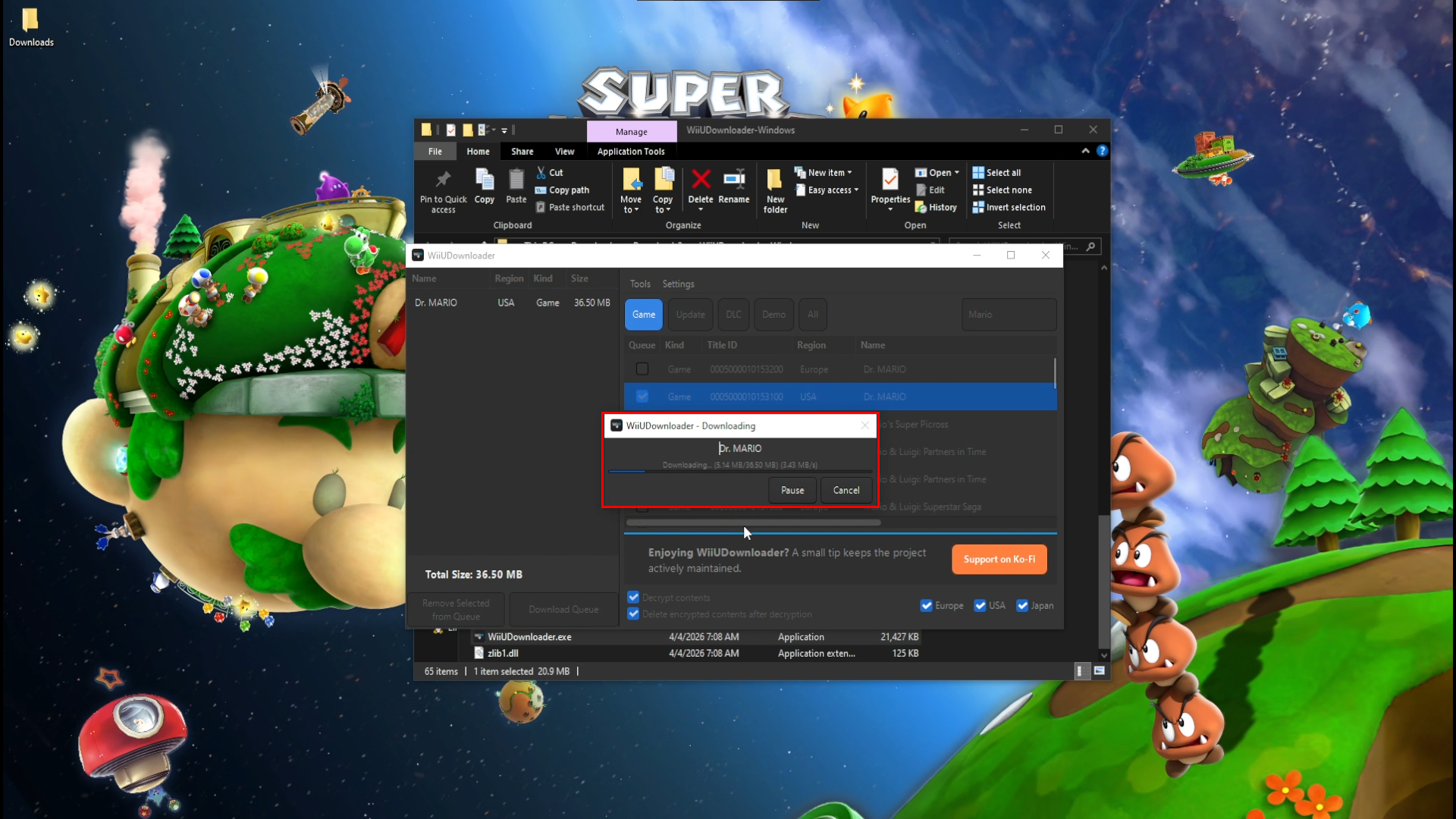
Task: Click the Support on Ko-Fi button
Action: click(999, 559)
